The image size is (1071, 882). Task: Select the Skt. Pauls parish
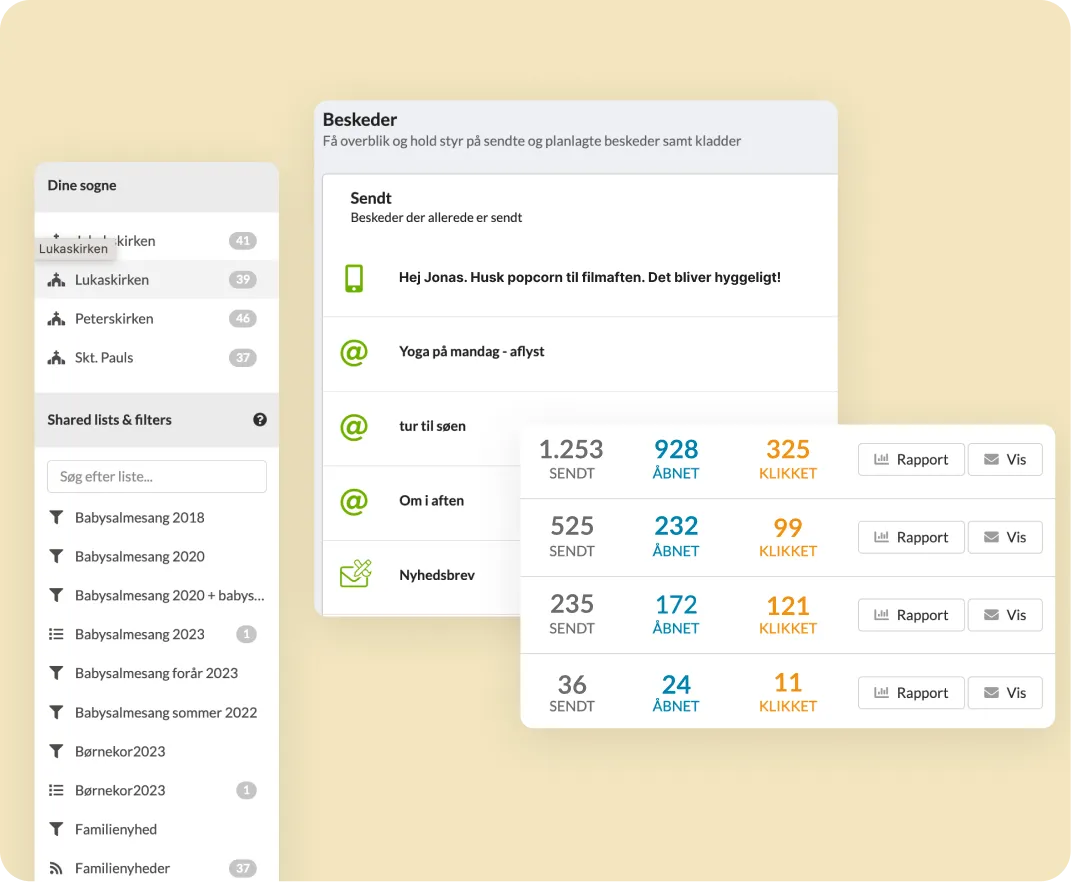(156, 357)
